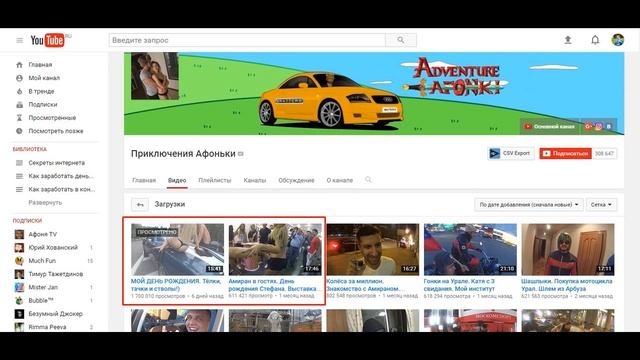Open Тимур Тажетдинов subscription
The width and height of the screenshot is (640, 360).
coord(55,274)
